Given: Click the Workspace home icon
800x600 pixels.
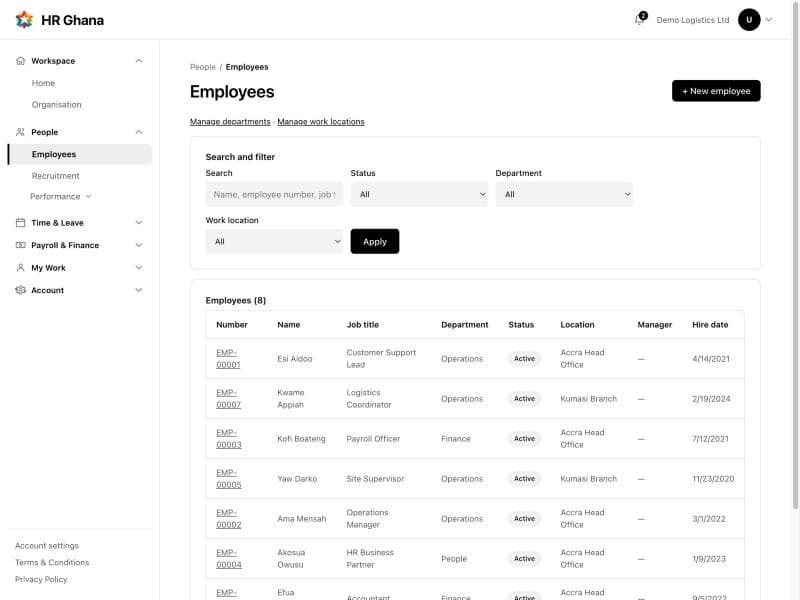Looking at the screenshot, I should (x=20, y=61).
